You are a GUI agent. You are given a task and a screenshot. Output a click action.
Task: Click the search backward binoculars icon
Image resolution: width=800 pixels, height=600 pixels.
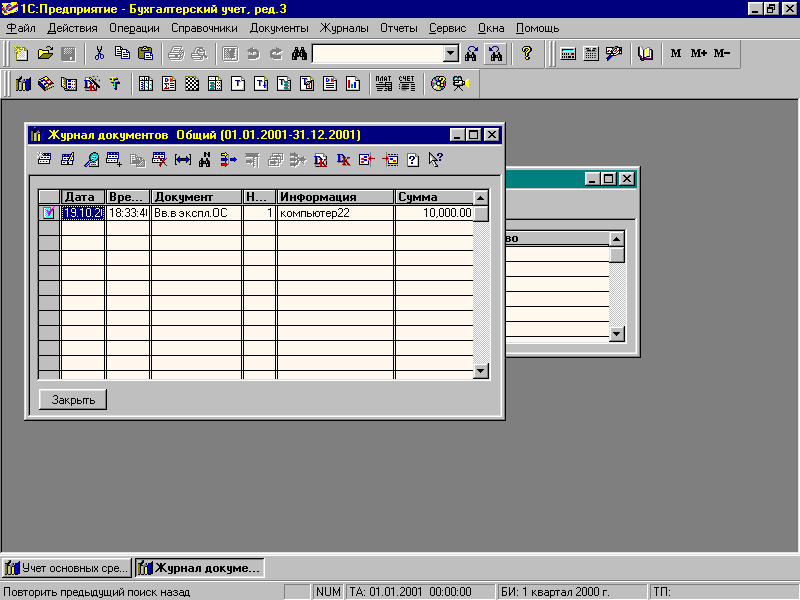coord(495,54)
